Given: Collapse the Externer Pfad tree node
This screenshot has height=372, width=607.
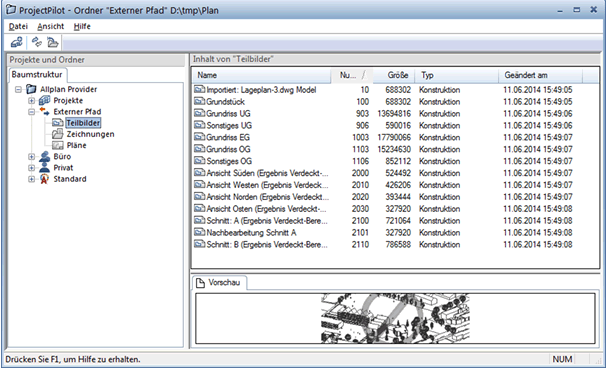Looking at the screenshot, I should tap(31, 112).
